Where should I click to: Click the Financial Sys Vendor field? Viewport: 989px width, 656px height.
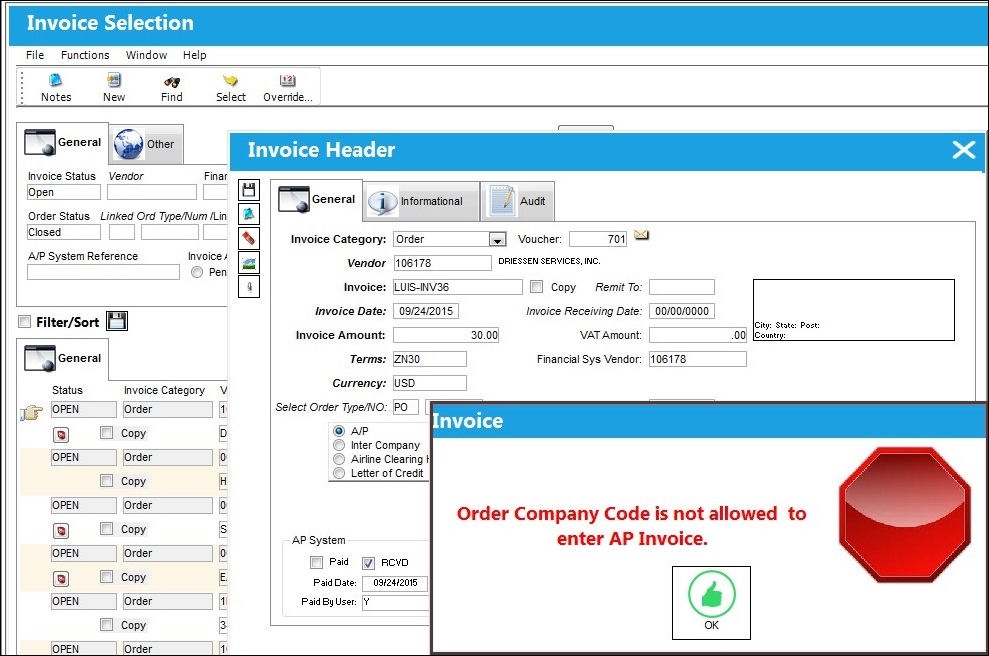(698, 359)
